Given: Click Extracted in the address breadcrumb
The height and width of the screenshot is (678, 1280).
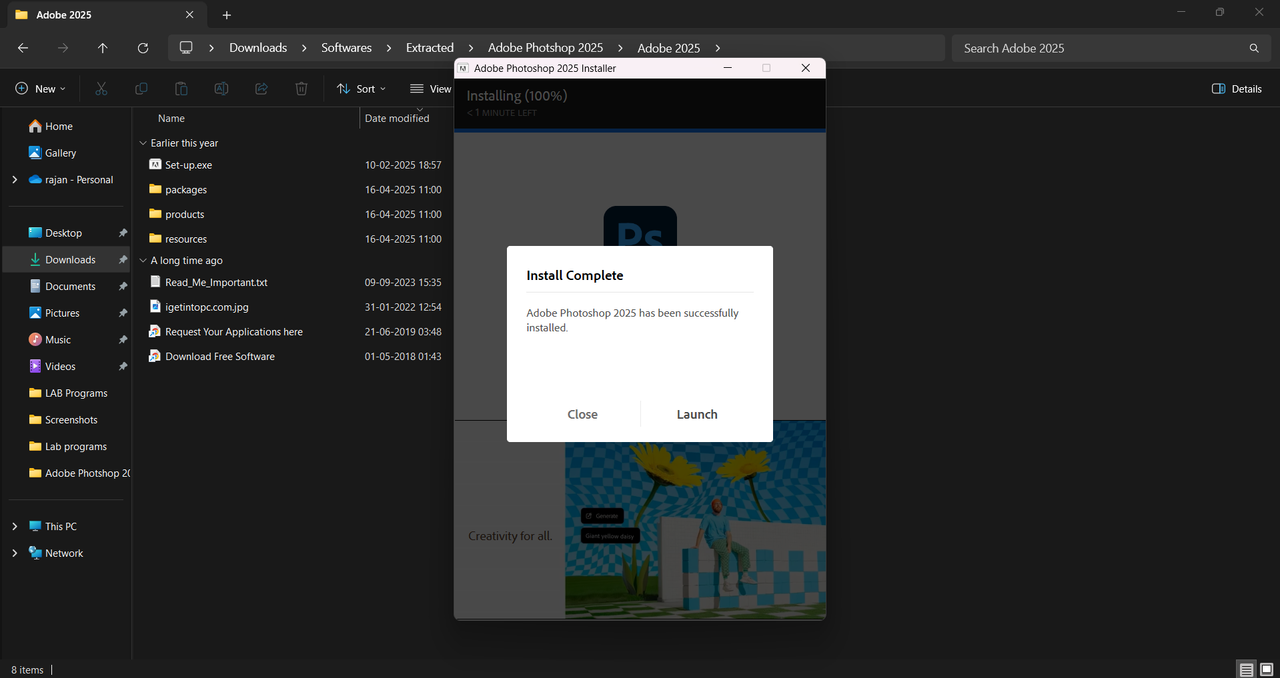Looking at the screenshot, I should coord(430,48).
